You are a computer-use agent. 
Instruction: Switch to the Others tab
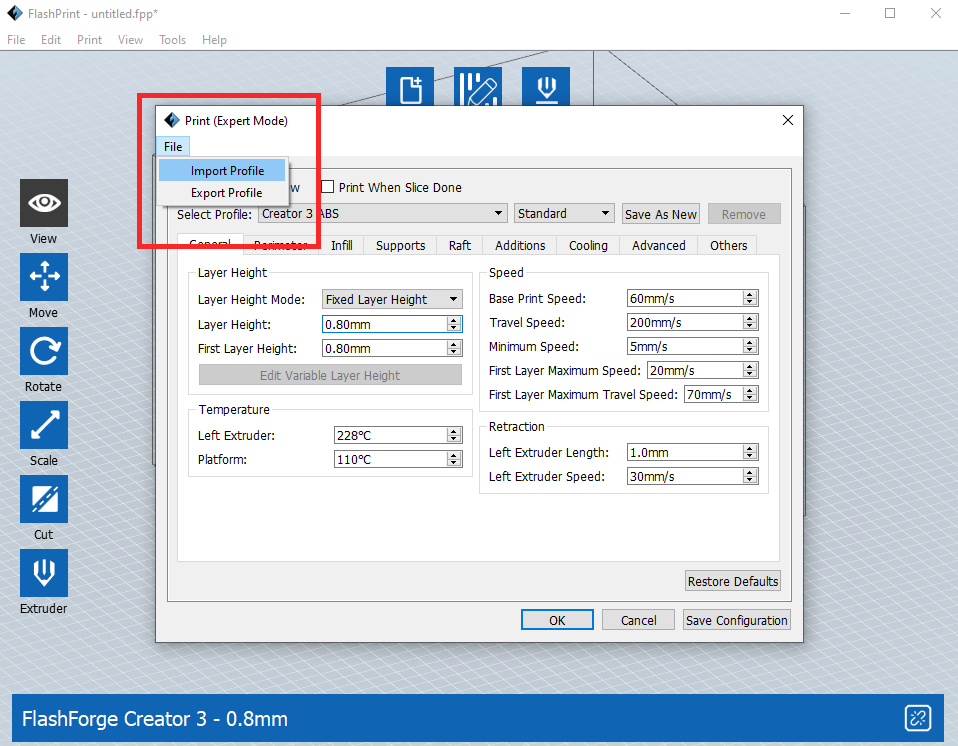click(x=728, y=246)
